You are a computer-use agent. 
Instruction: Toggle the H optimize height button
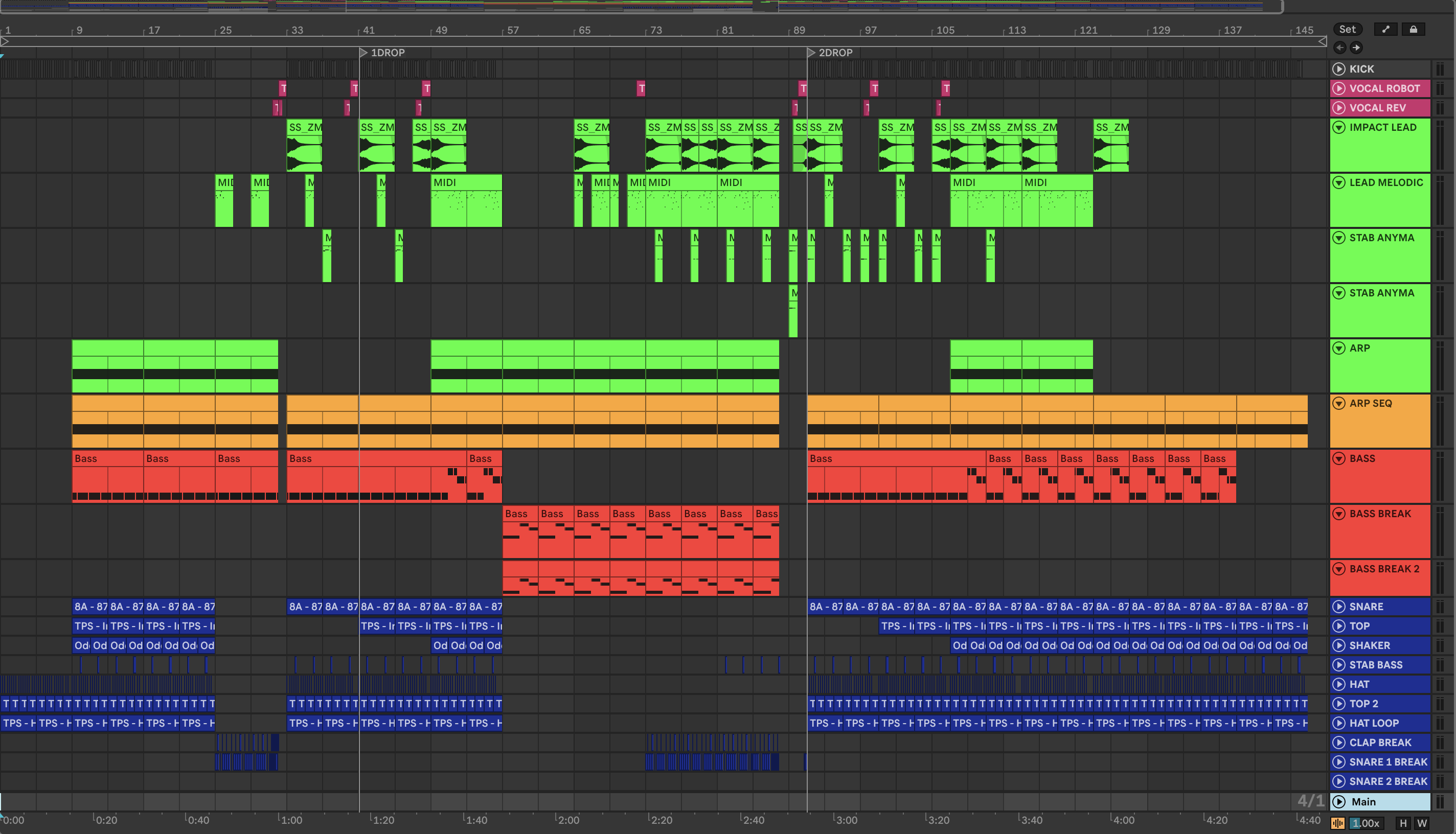coord(1403,823)
